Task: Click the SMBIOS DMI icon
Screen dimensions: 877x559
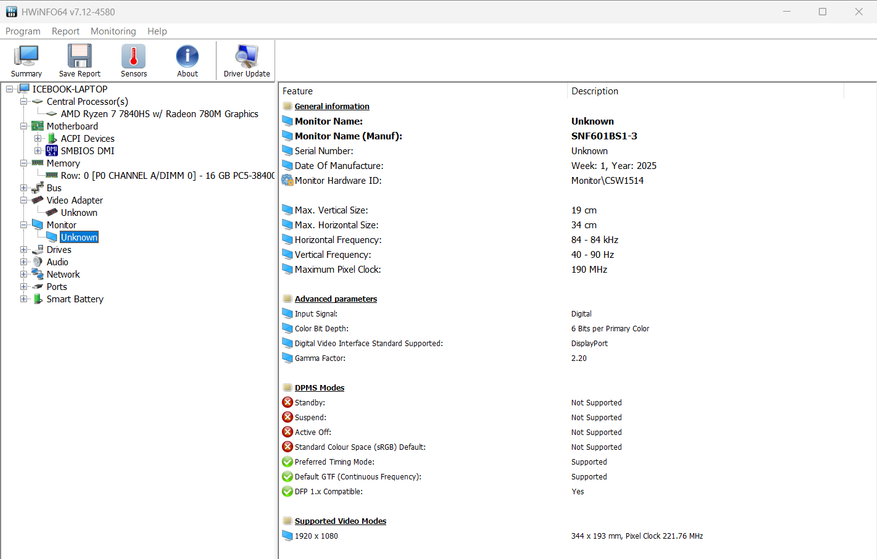Action: [52, 151]
